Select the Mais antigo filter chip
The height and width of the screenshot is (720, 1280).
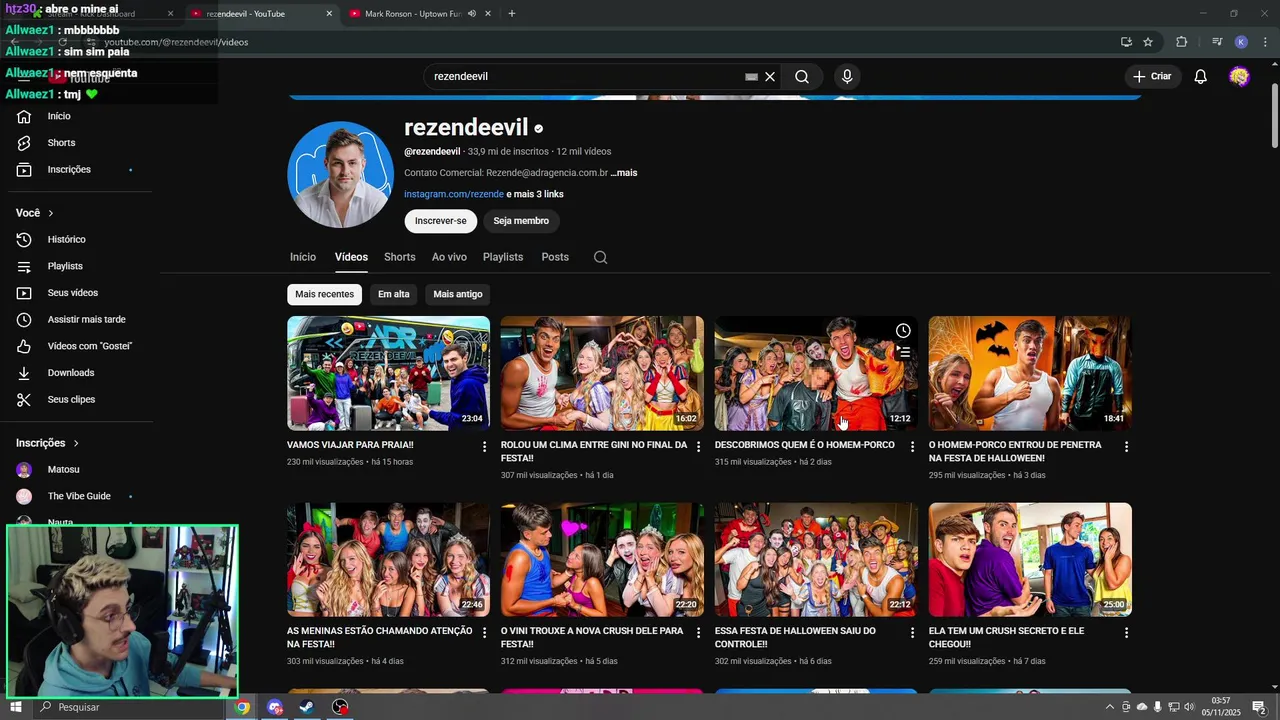tap(458, 294)
